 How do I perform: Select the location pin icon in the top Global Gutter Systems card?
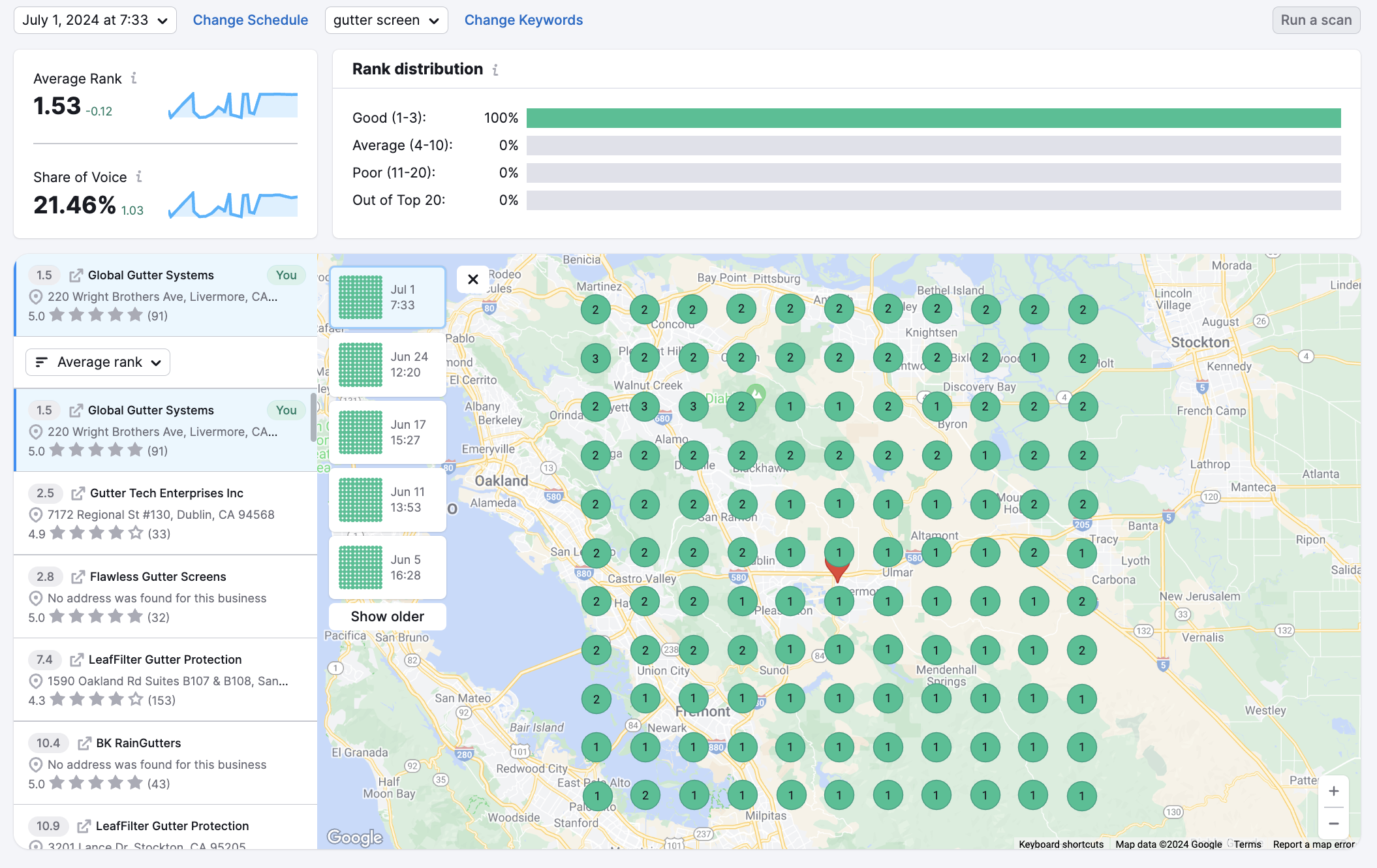36,297
